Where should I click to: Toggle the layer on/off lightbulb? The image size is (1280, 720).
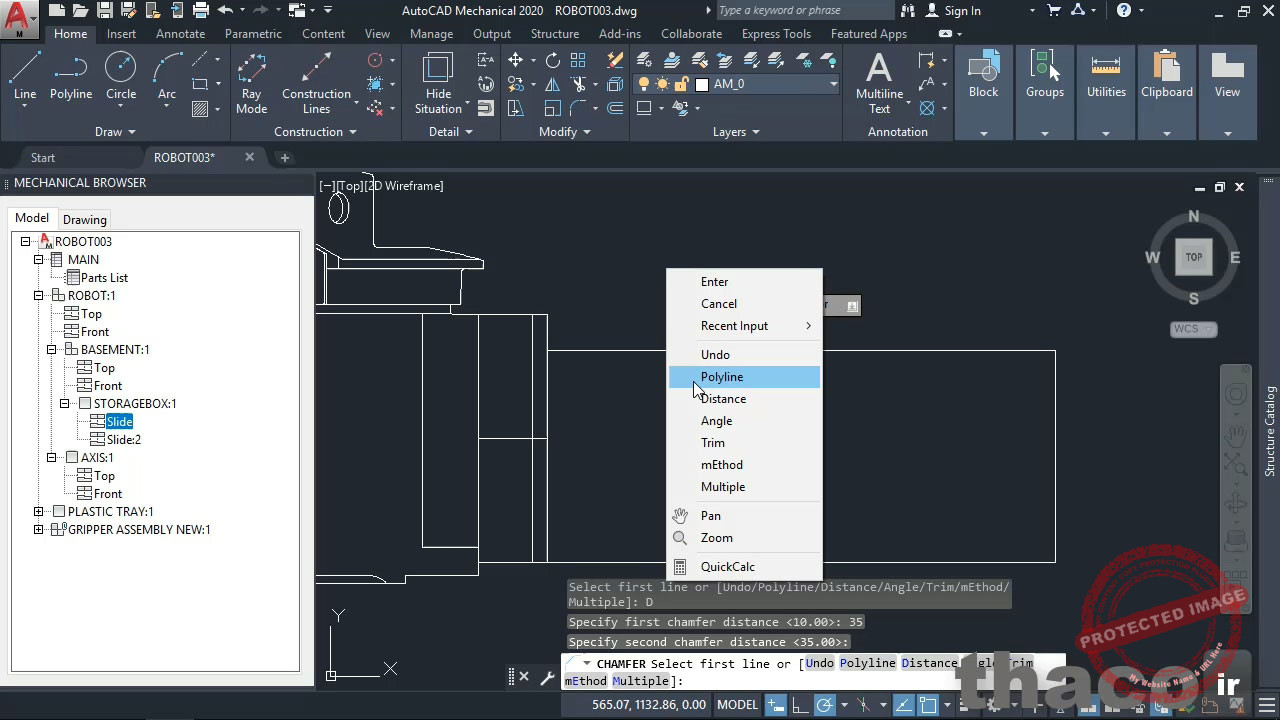pos(644,84)
